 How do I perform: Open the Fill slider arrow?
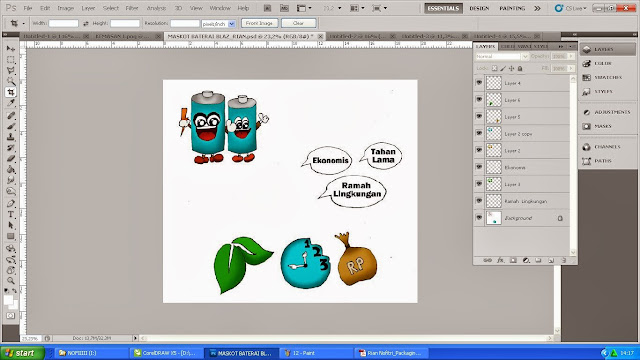(571, 69)
